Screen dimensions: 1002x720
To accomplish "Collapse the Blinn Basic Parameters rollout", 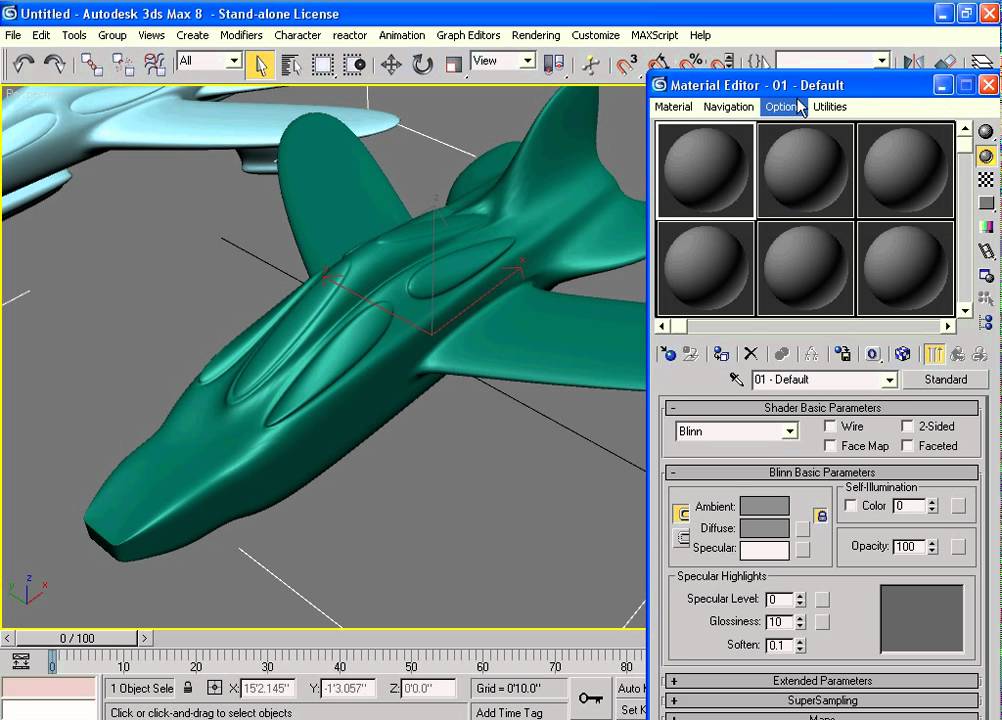I will click(822, 472).
